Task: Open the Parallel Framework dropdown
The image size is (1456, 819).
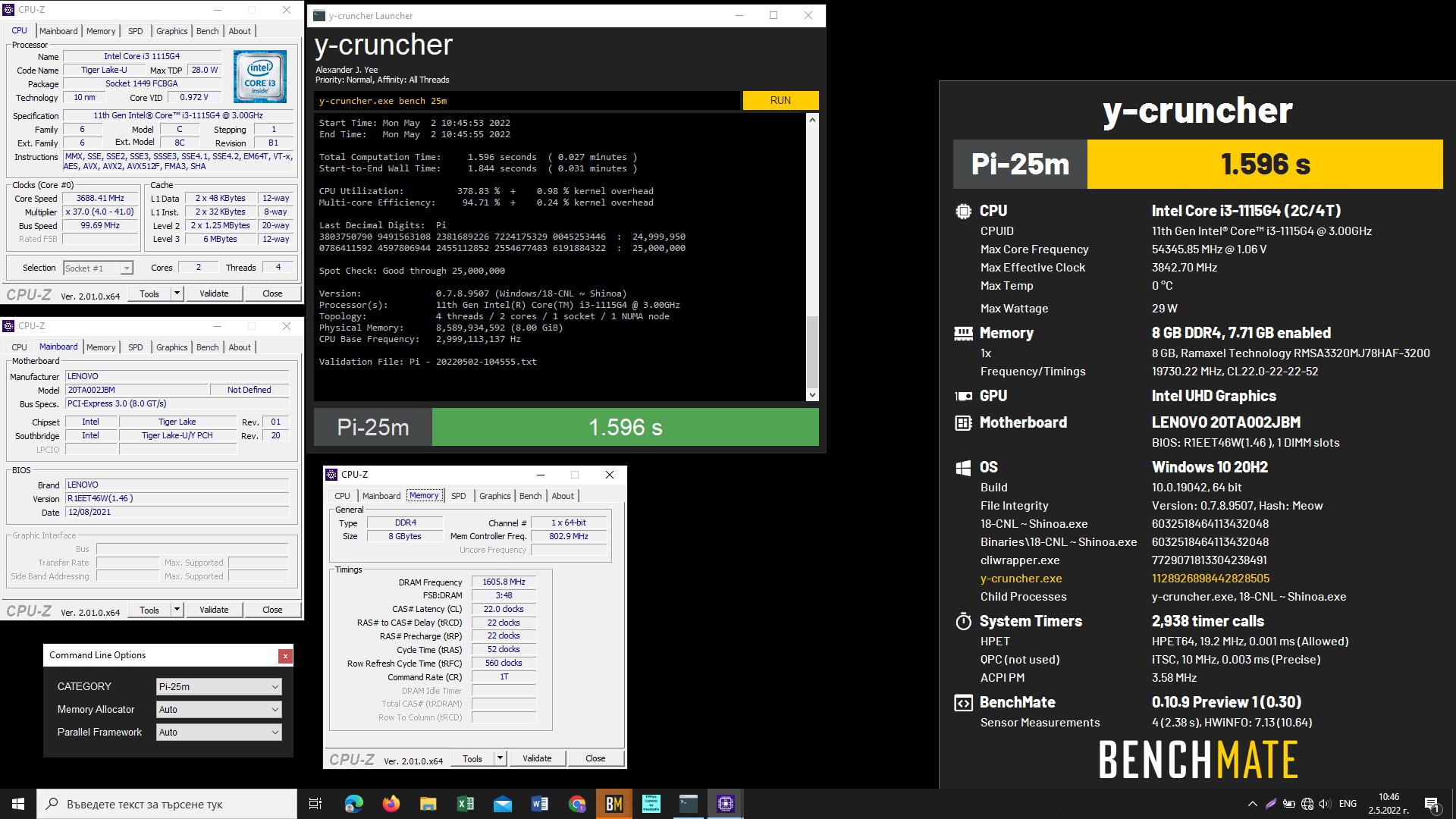Action: 219,732
